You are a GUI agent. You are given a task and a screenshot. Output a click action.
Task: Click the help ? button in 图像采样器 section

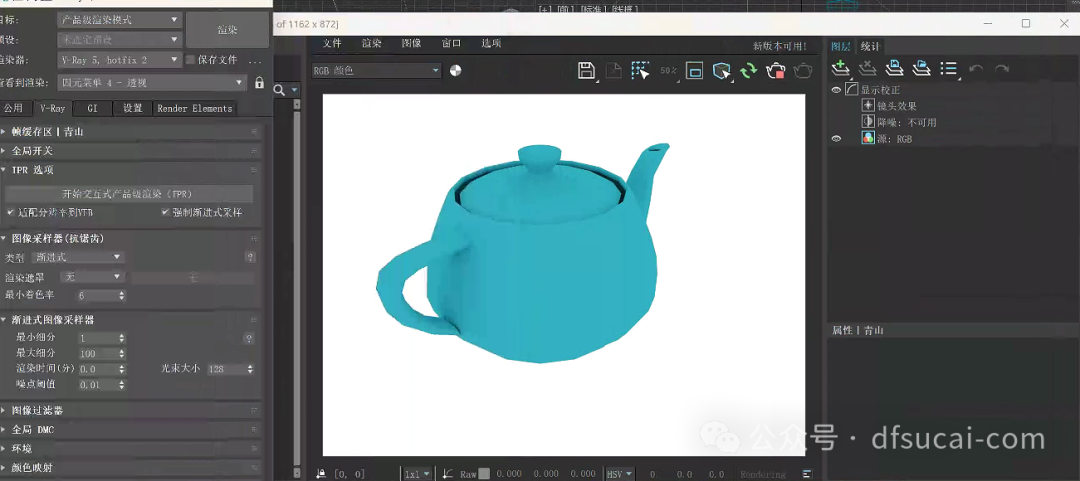251,257
